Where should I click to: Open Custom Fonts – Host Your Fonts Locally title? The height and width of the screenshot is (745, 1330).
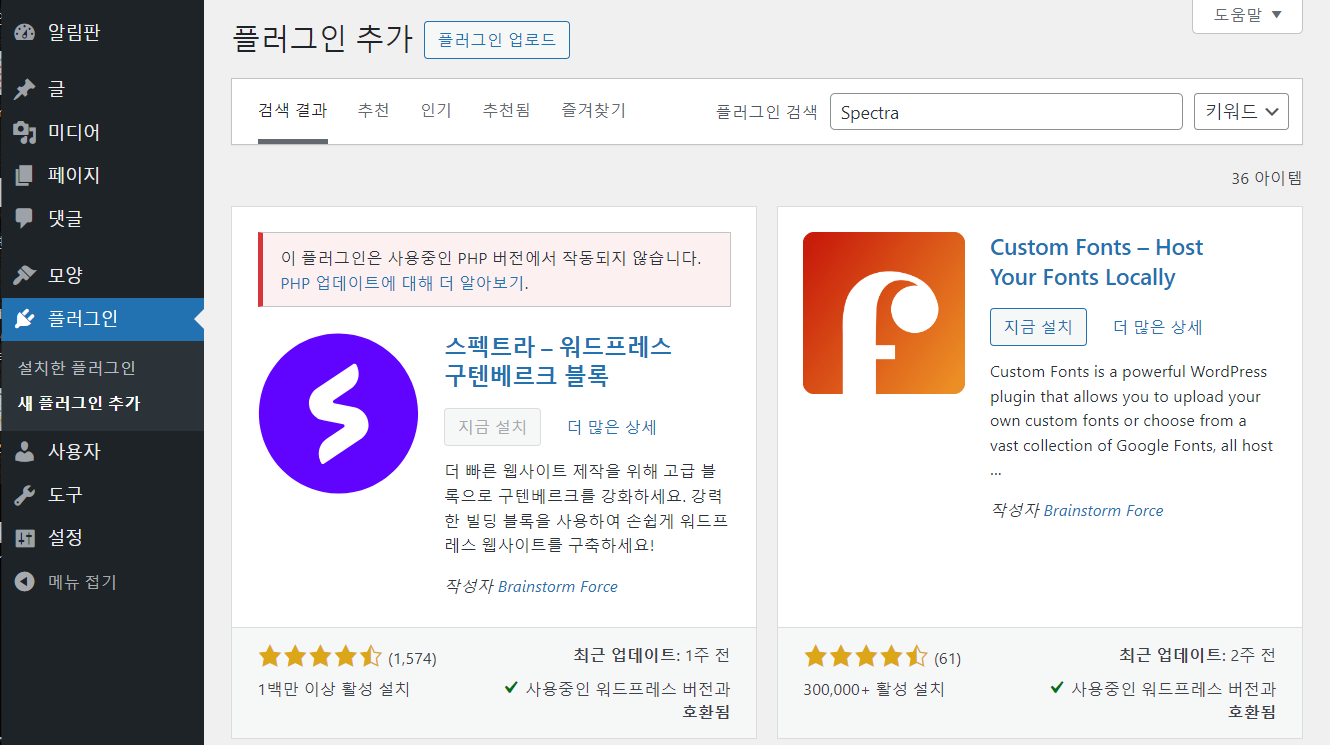point(1096,262)
